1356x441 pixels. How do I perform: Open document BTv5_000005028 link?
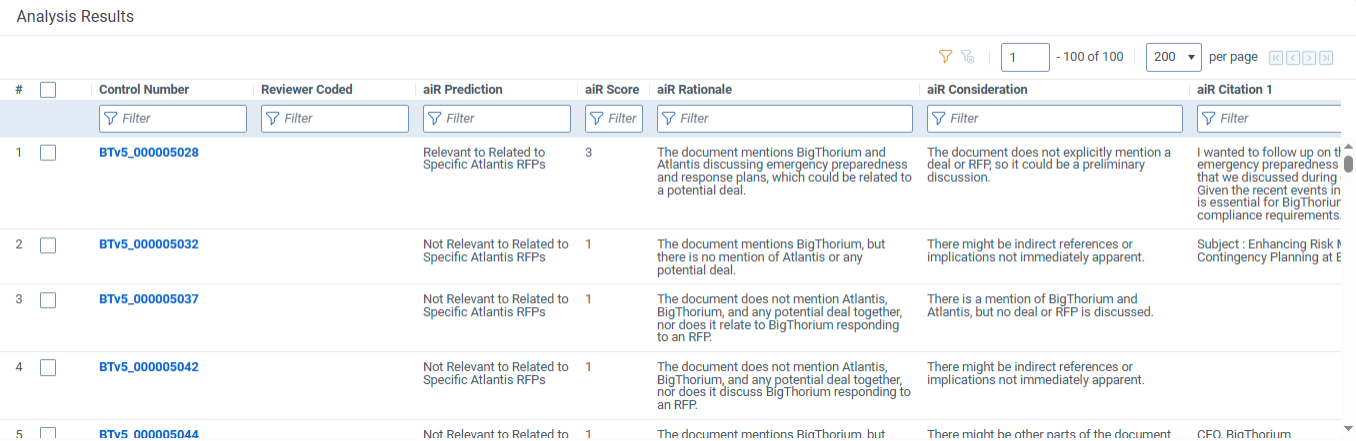click(x=149, y=153)
